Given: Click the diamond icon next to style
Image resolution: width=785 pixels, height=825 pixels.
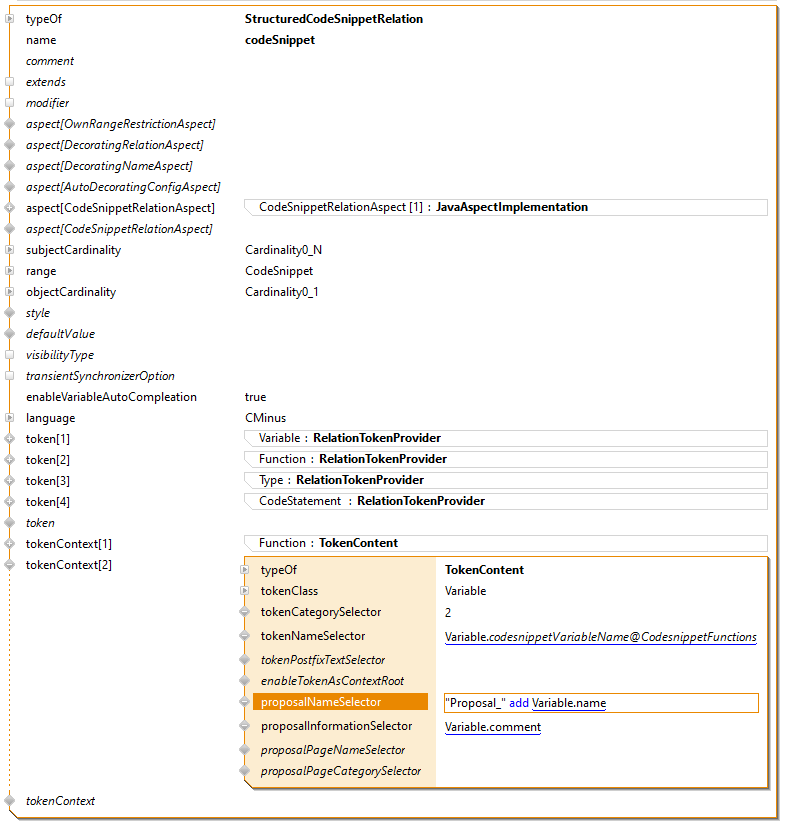Looking at the screenshot, I should [10, 313].
